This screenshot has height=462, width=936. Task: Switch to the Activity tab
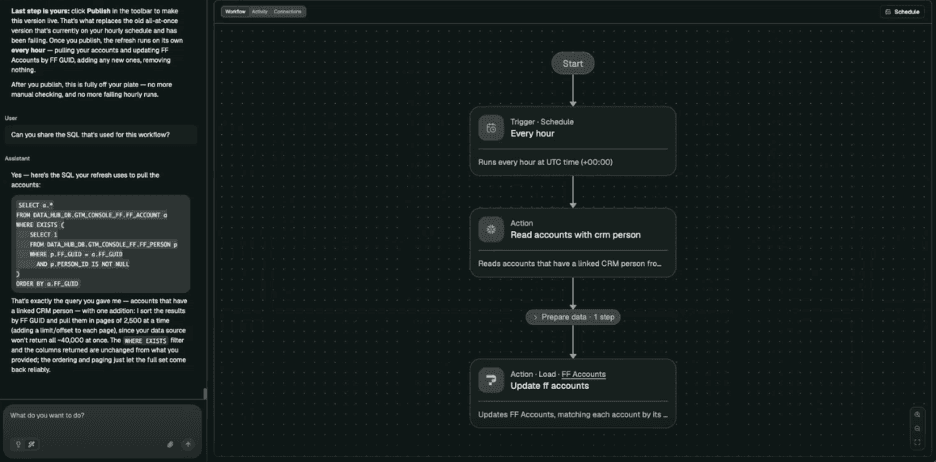(260, 11)
